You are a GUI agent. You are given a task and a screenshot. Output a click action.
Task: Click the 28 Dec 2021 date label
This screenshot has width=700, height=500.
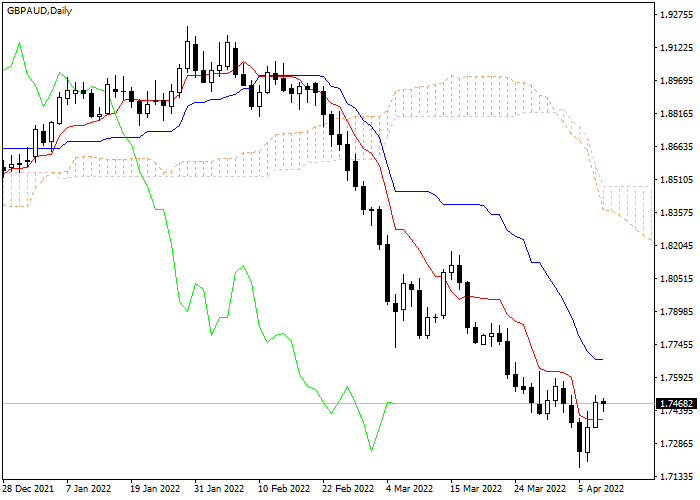tap(28, 490)
